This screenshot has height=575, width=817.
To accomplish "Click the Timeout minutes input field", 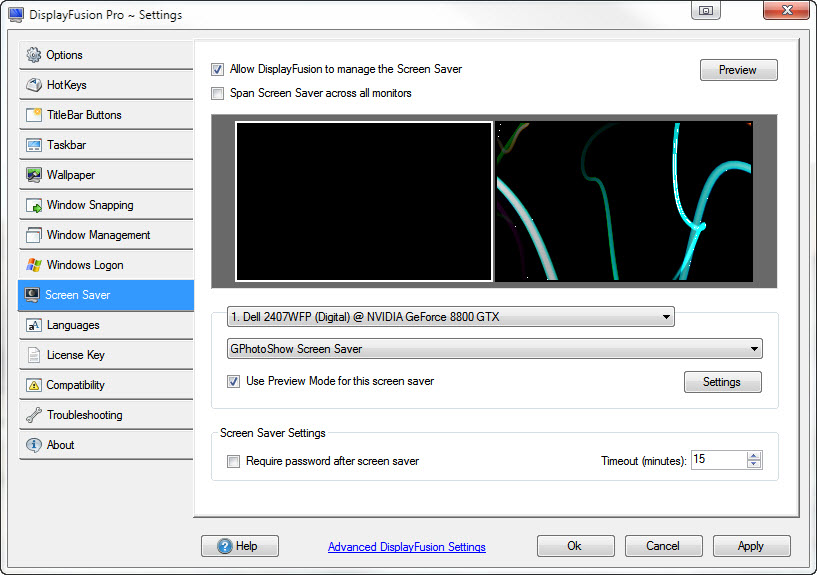I will coord(717,460).
